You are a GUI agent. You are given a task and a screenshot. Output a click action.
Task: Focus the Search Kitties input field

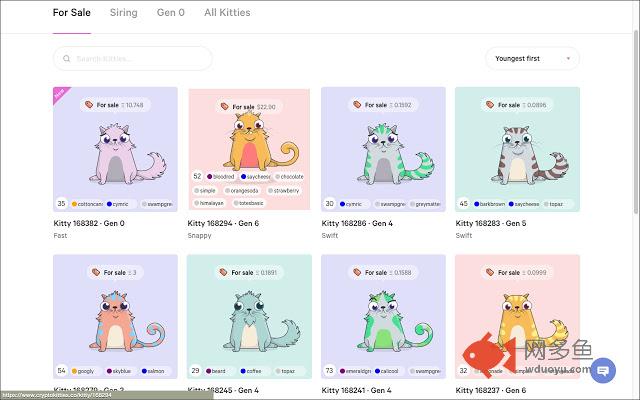[133, 58]
